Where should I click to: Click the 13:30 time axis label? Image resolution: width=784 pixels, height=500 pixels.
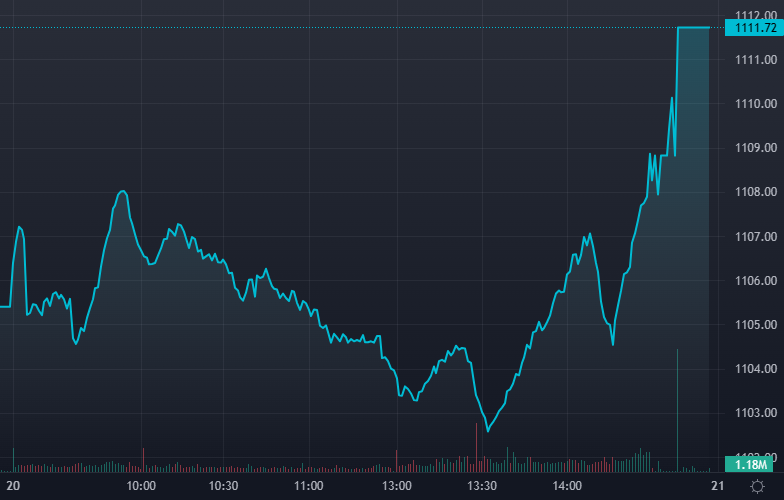tap(482, 486)
